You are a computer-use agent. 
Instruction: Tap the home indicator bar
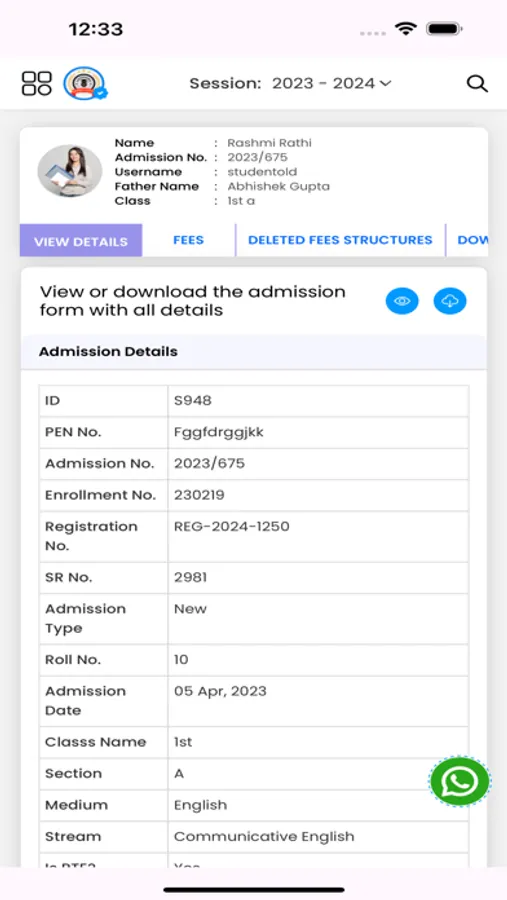[x=254, y=890]
